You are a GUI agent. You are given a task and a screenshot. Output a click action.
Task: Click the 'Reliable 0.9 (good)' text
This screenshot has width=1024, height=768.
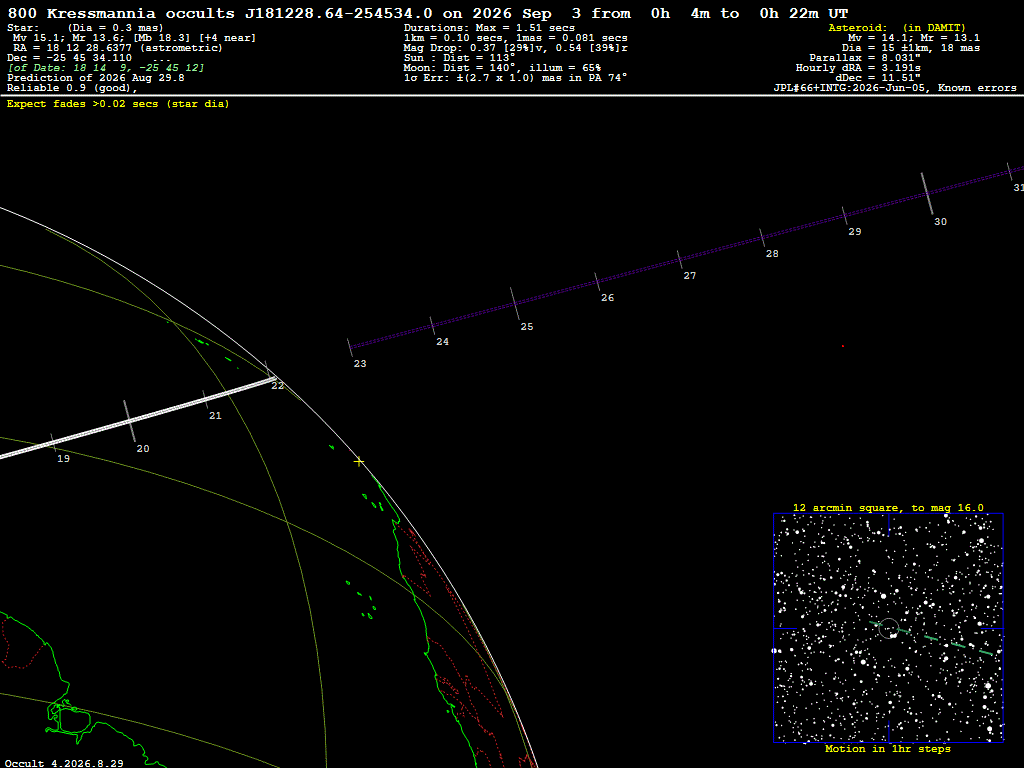click(72, 88)
